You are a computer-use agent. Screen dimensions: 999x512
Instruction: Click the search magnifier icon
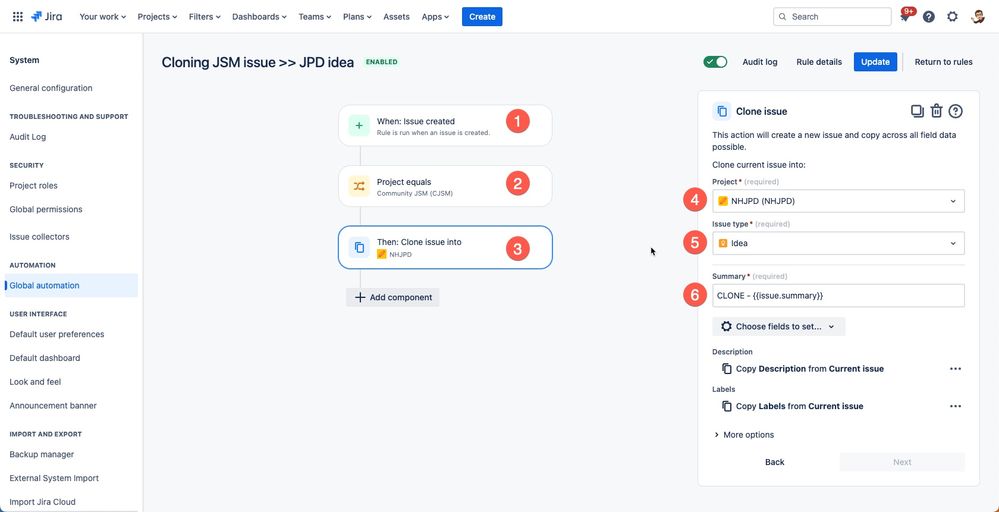[783, 17]
